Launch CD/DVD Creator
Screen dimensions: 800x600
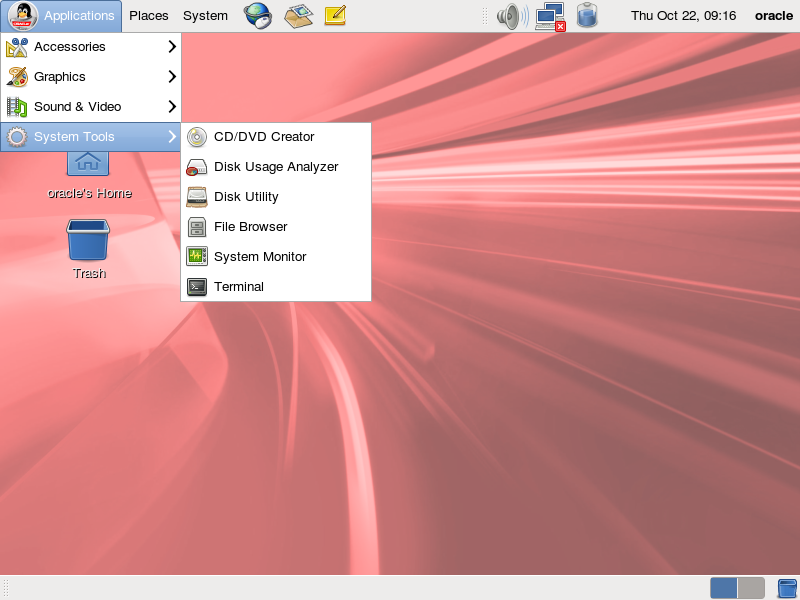[276, 137]
